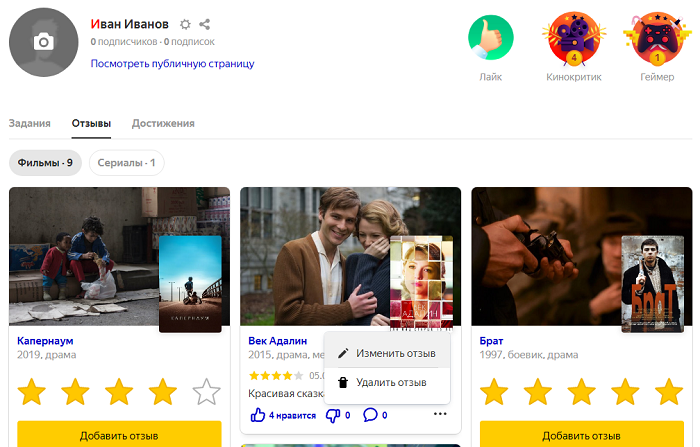This screenshot has height=447, width=700.
Task: Upload avatar via camera icon
Action: tap(44, 42)
